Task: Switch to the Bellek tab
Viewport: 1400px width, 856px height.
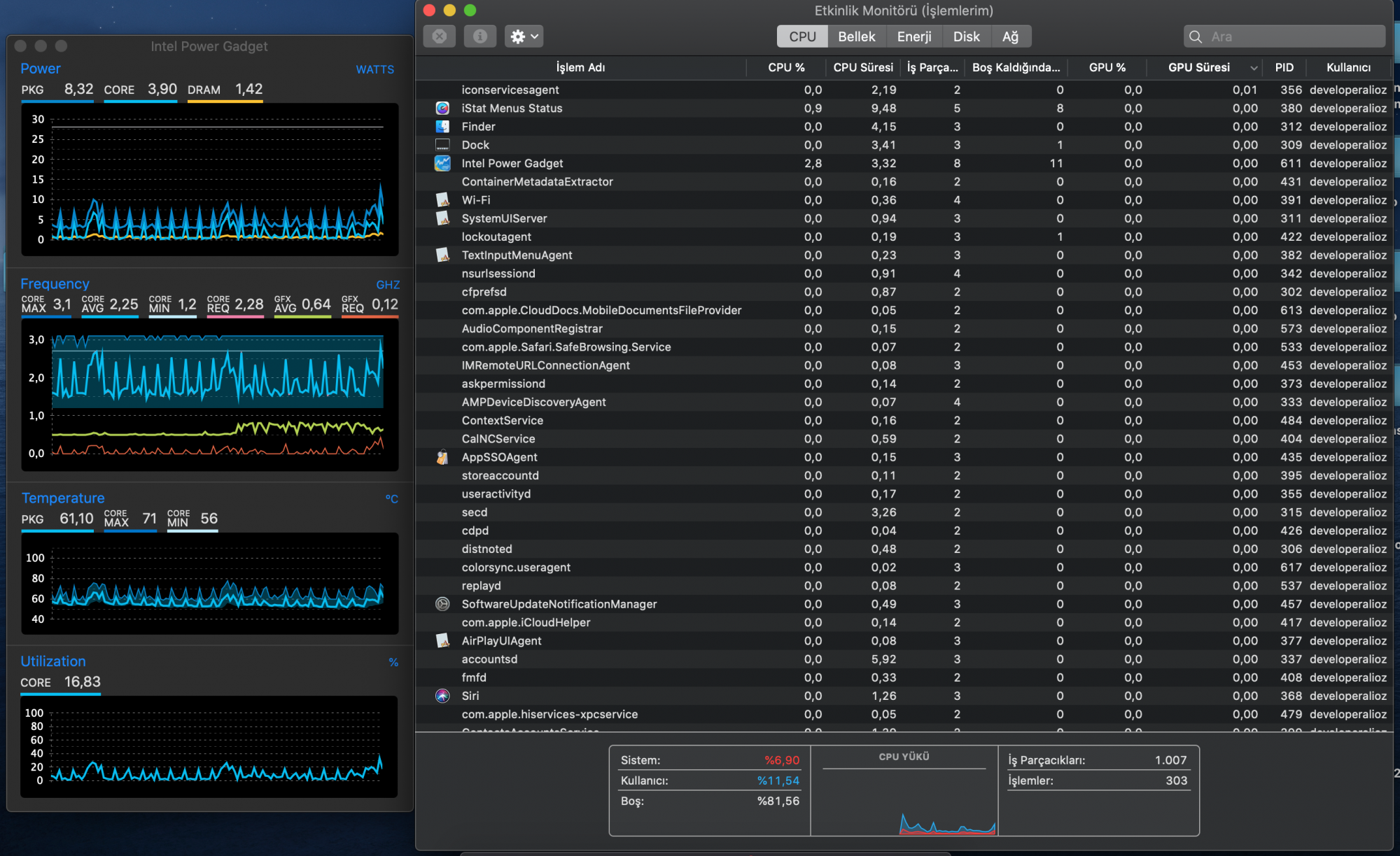Action: tap(856, 36)
